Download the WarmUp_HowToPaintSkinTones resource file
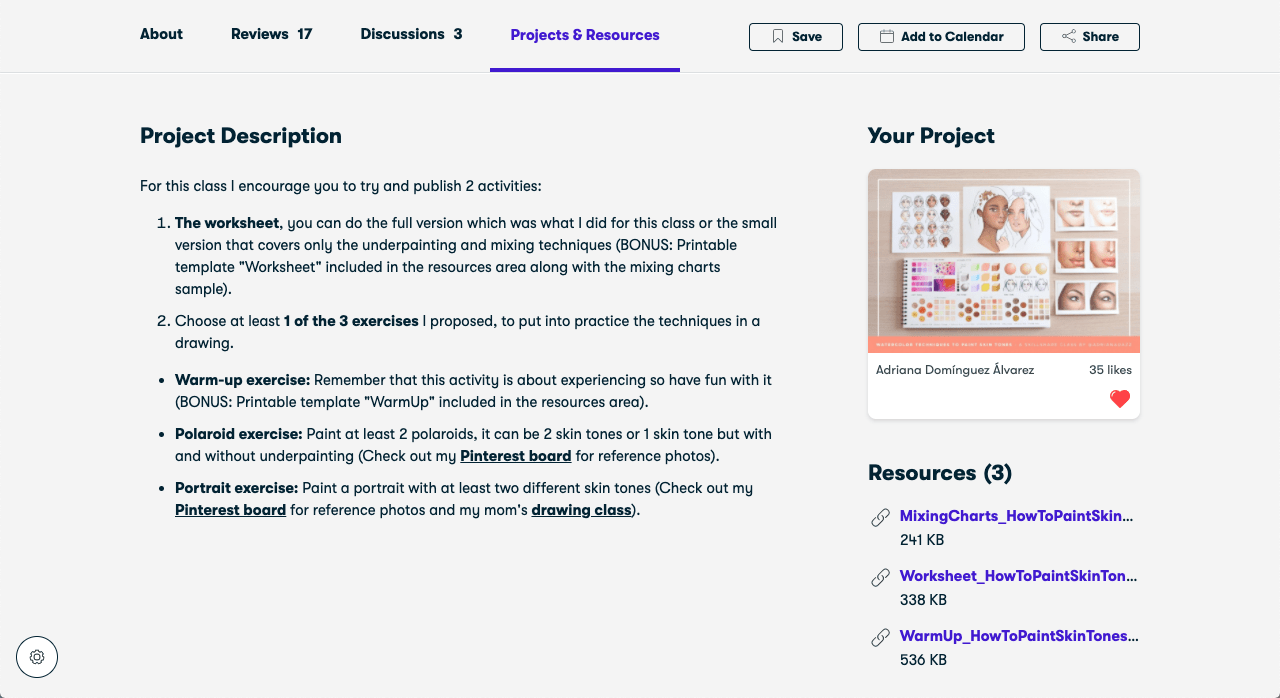Screen dimensions: 1280x698 click(1018, 636)
